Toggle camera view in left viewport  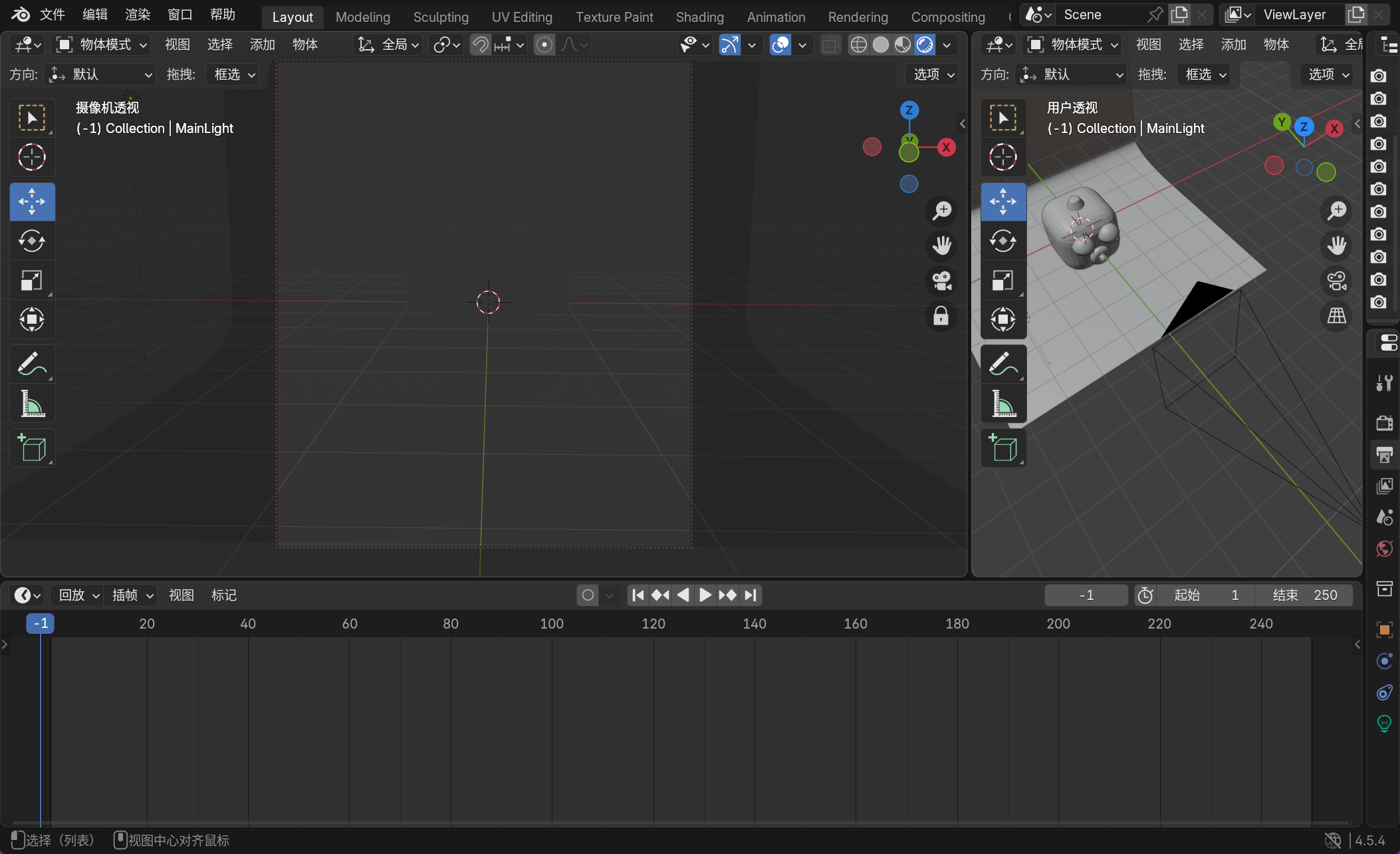941,281
